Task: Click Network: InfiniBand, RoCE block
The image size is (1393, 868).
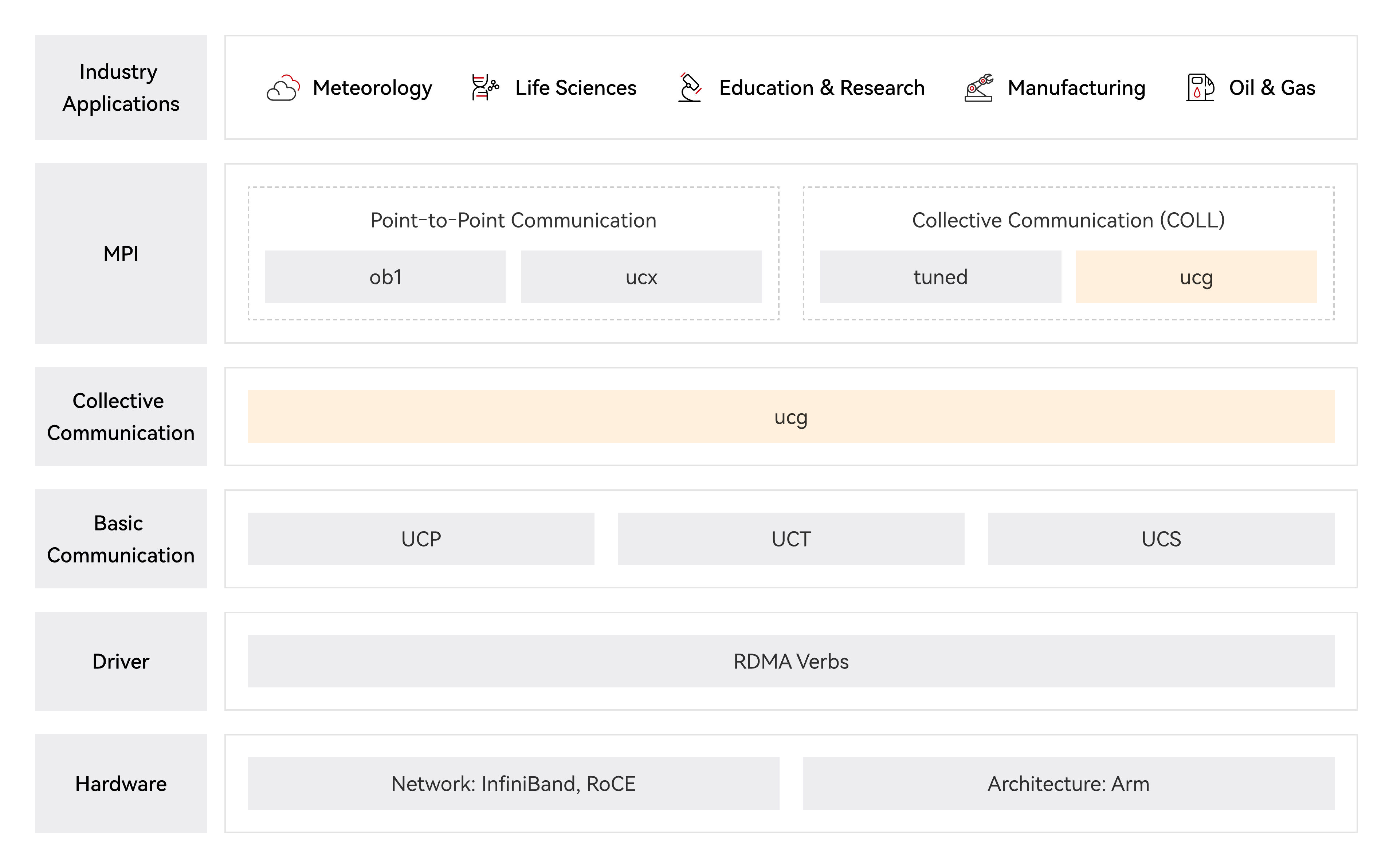Action: click(x=513, y=784)
